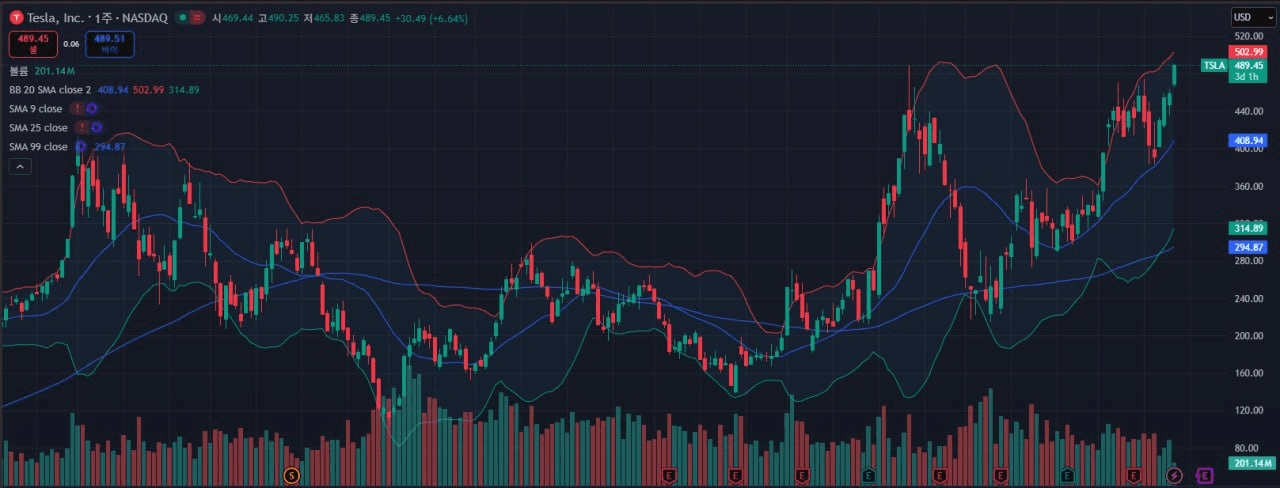This screenshot has height=488, width=1280.
Task: Click the red 502.99 upper band label
Action: pyautogui.click(x=1249, y=51)
